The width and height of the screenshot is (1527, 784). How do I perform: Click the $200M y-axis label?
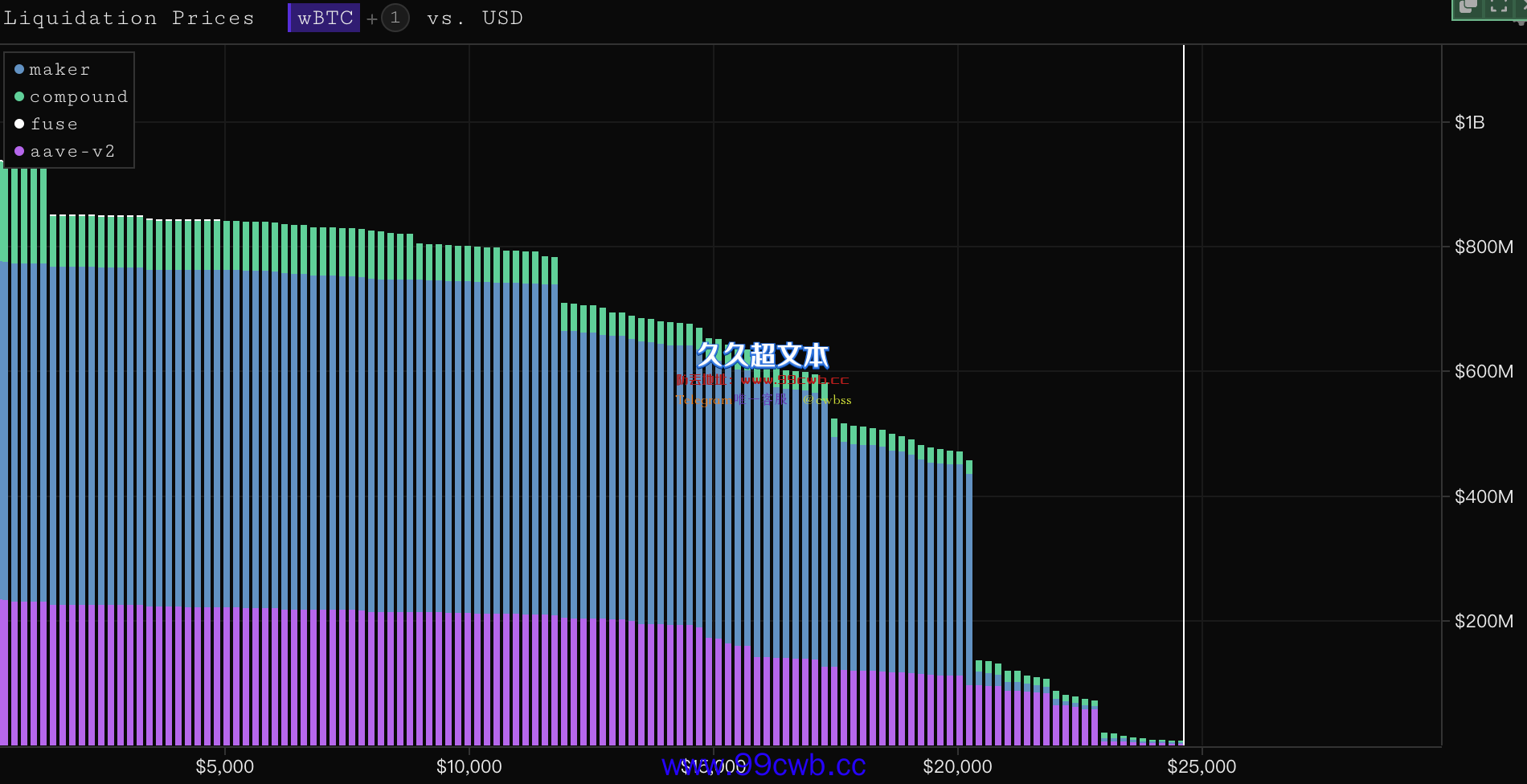[x=1484, y=622]
